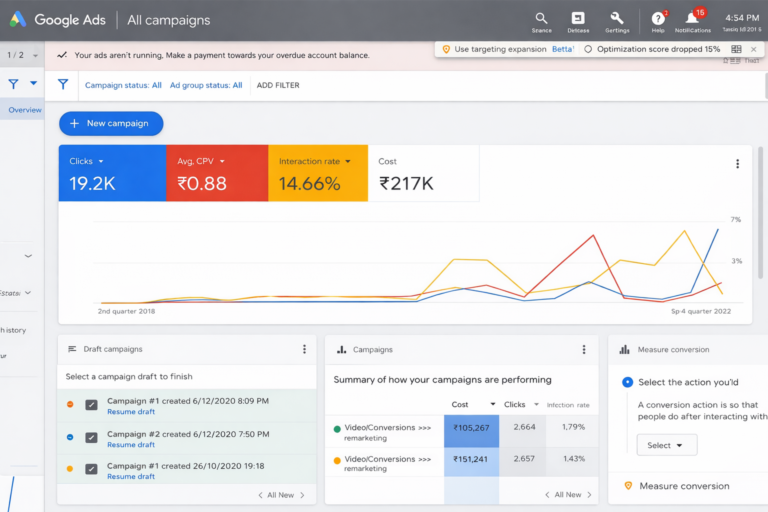
Task: Click the filter funnel icon beside Campaign status
Action: pyautogui.click(x=63, y=85)
